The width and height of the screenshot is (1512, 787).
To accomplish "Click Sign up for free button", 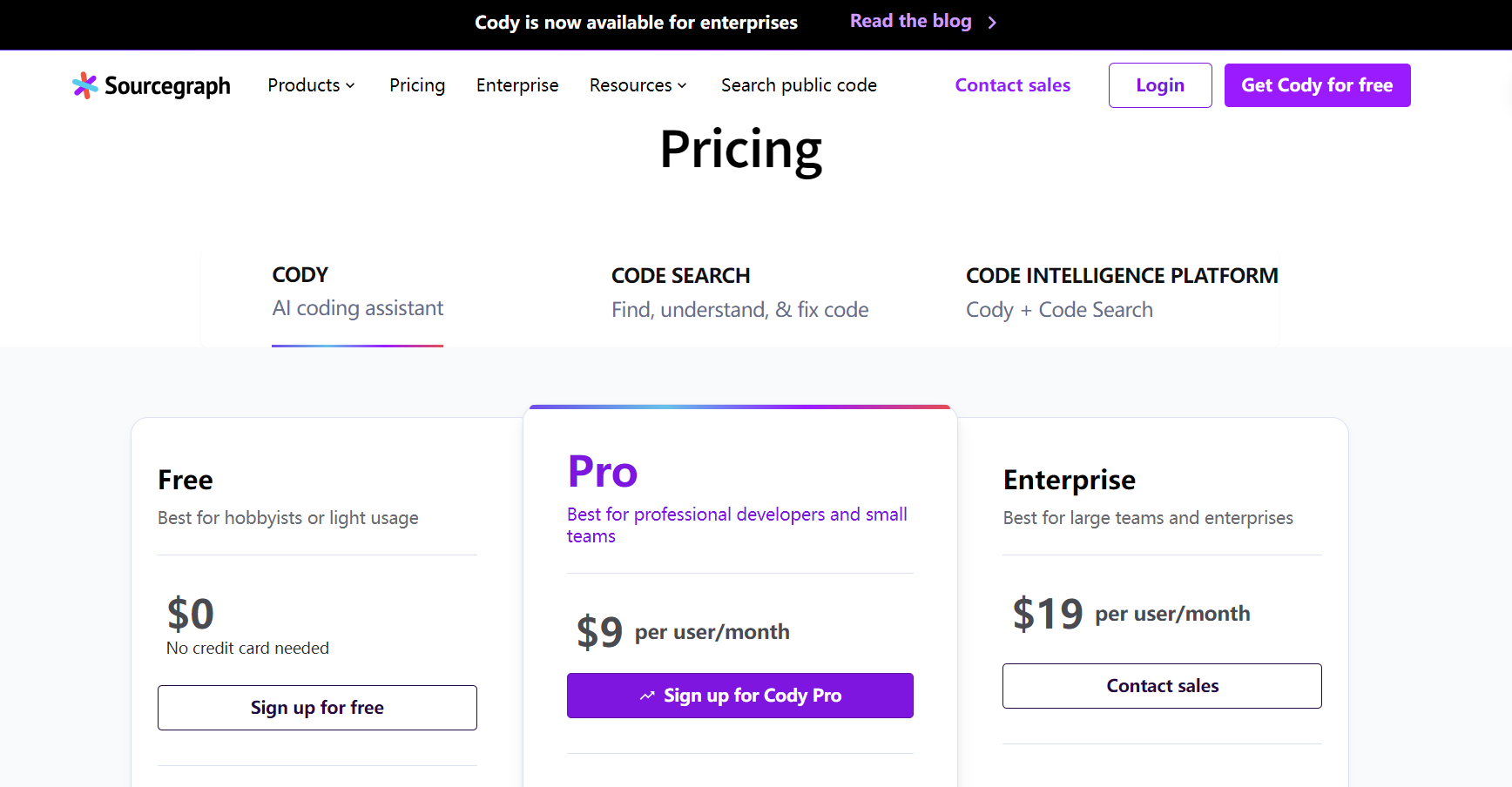I will pyautogui.click(x=317, y=708).
